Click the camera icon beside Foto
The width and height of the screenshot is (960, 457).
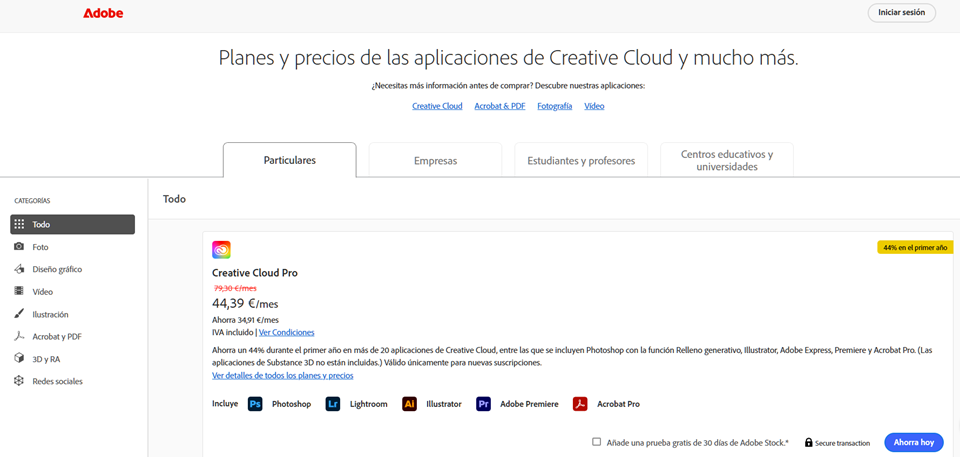click(20, 247)
